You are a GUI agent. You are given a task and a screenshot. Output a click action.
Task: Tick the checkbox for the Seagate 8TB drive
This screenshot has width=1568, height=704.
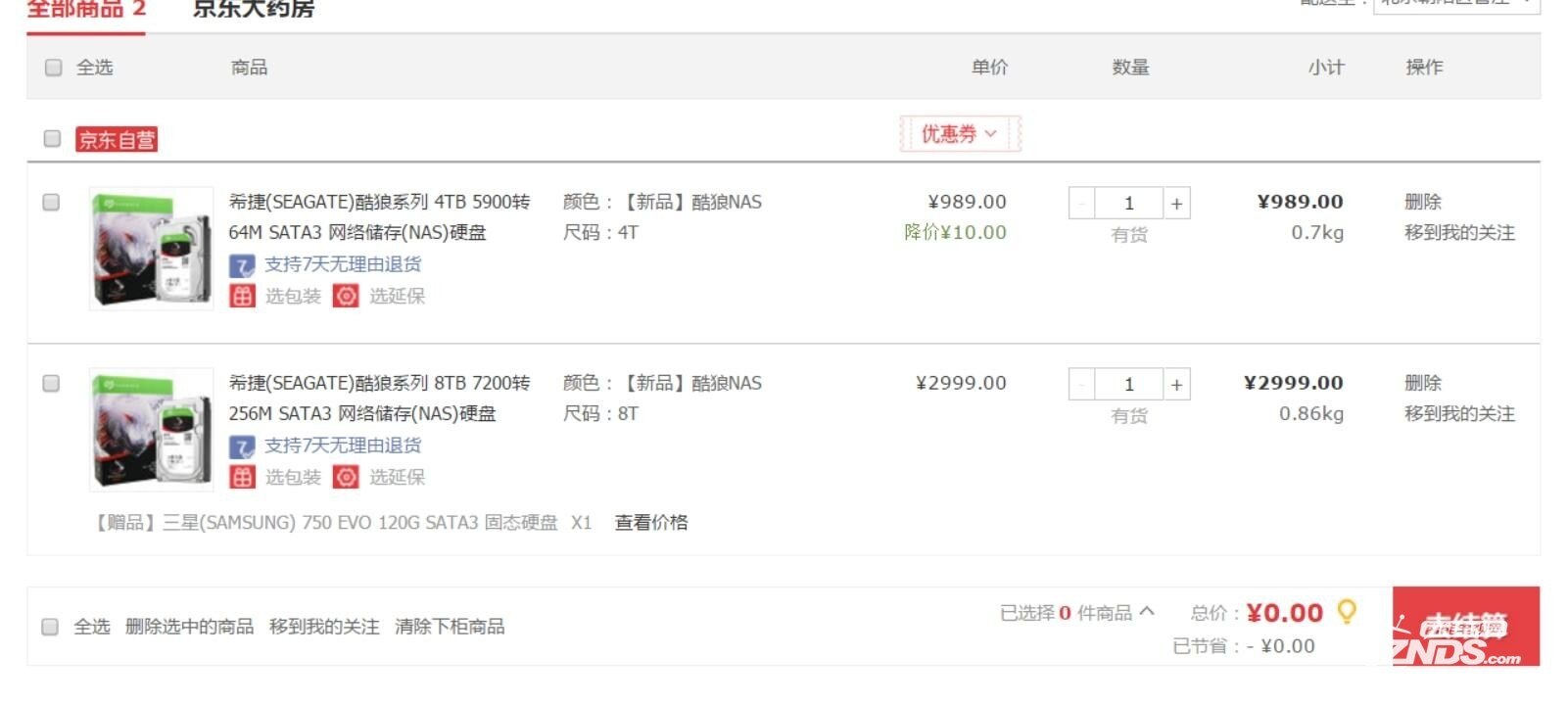click(51, 383)
